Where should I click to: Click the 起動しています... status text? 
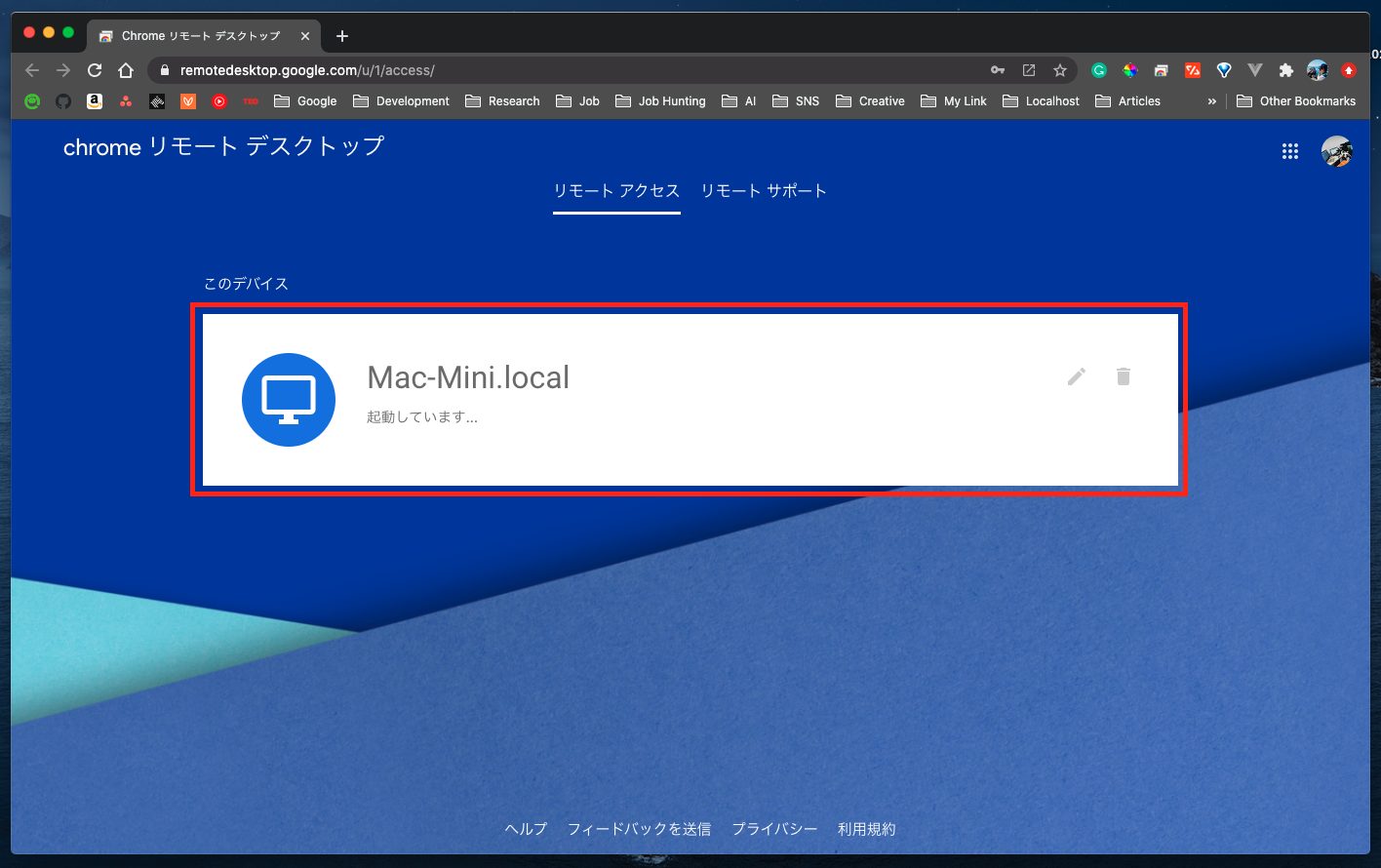[422, 417]
